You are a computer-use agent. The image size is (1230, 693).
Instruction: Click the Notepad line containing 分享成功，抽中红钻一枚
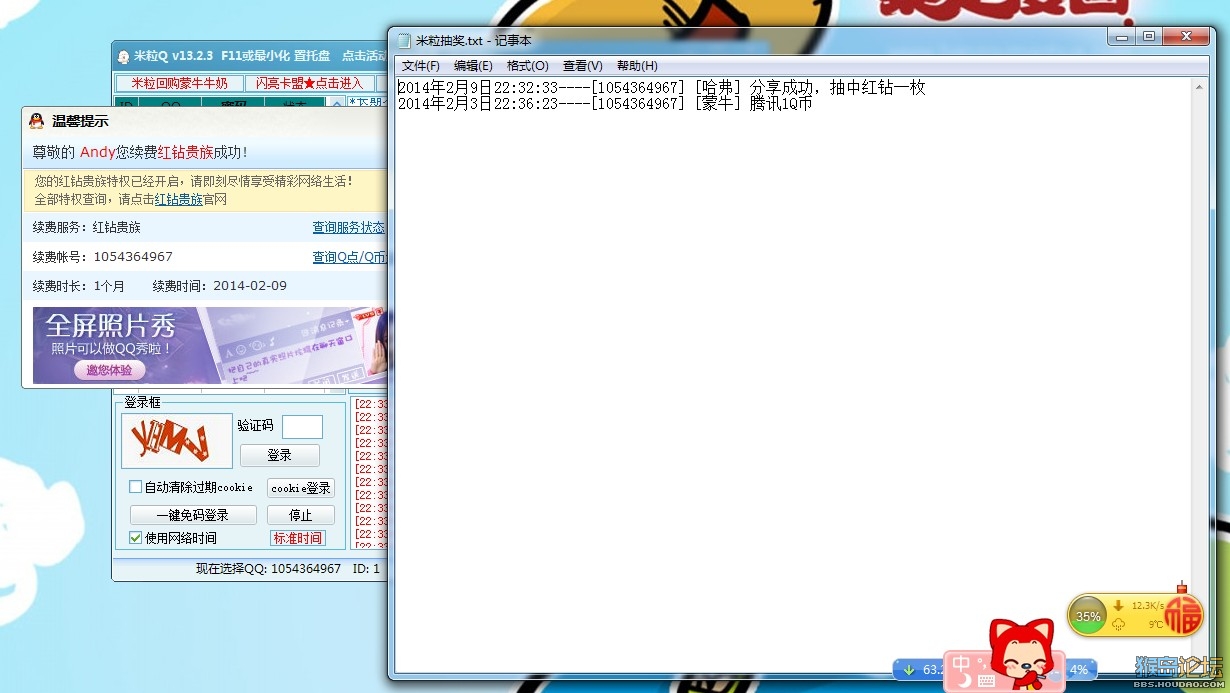[662, 88]
